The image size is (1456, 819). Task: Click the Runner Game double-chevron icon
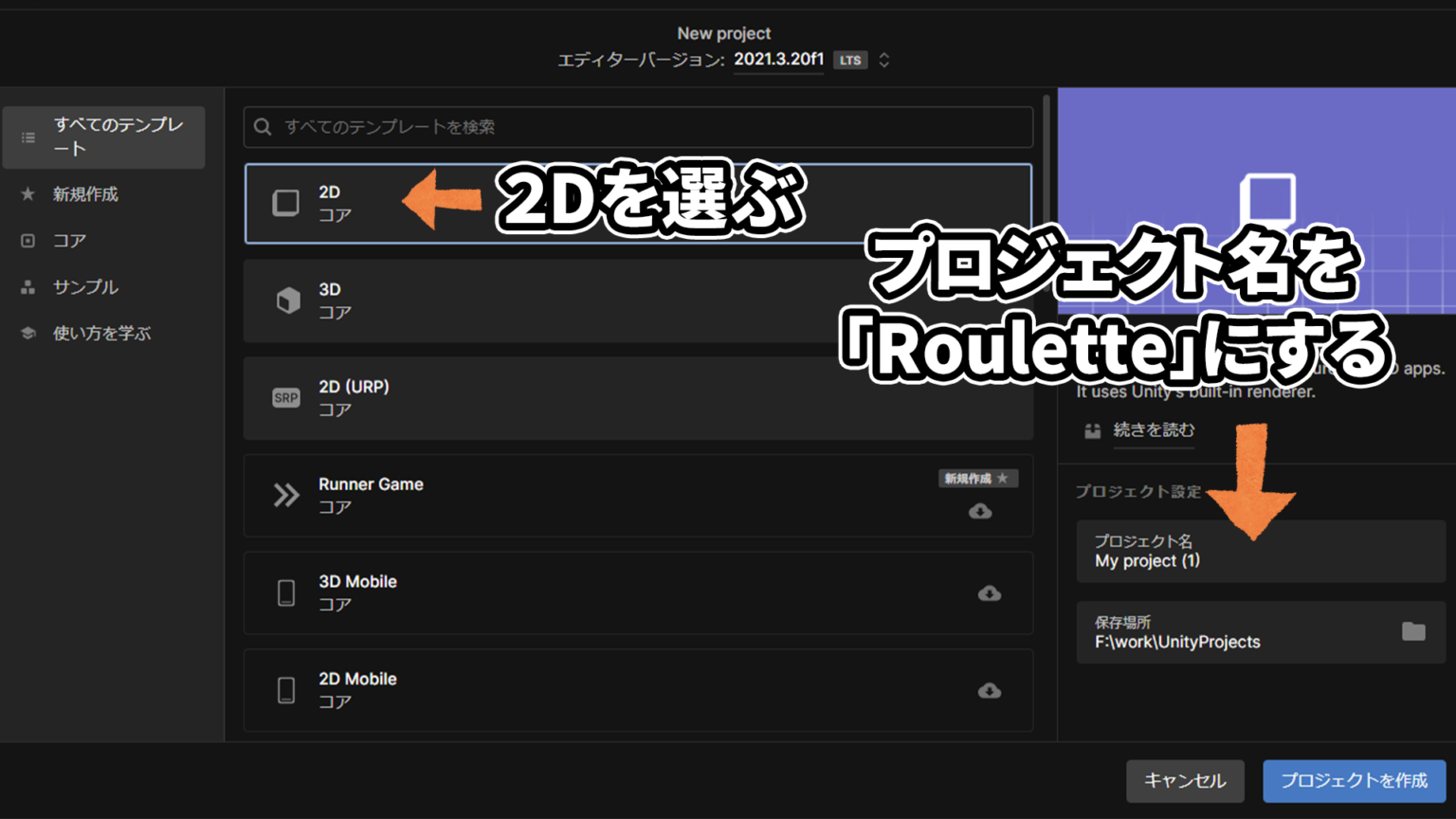point(285,495)
